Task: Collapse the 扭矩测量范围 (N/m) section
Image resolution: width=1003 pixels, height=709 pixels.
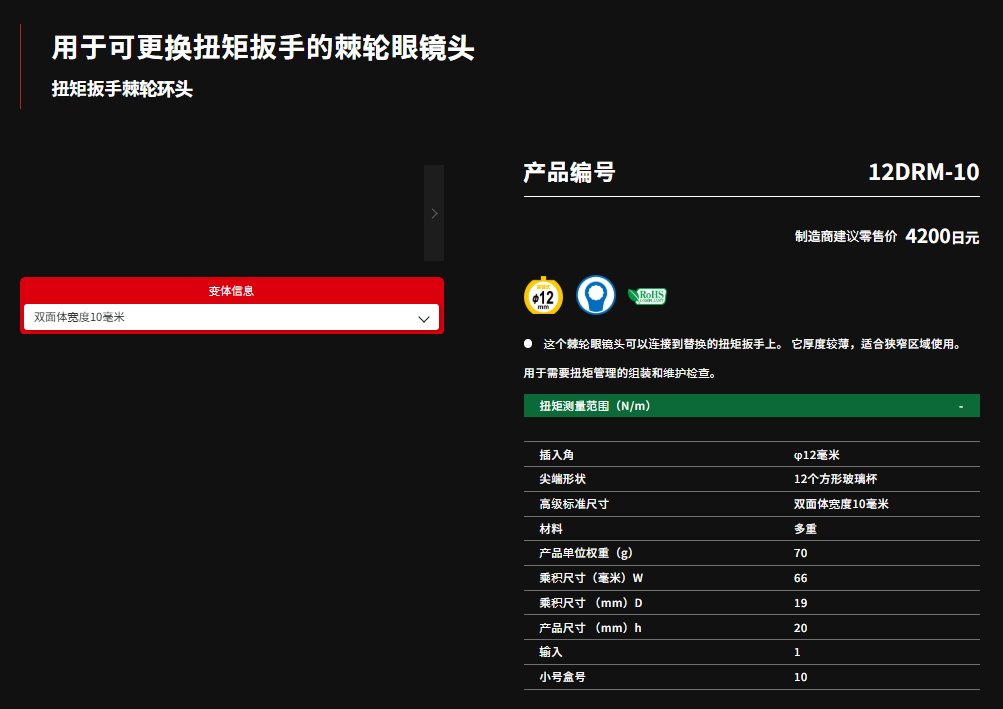Action: point(750,406)
